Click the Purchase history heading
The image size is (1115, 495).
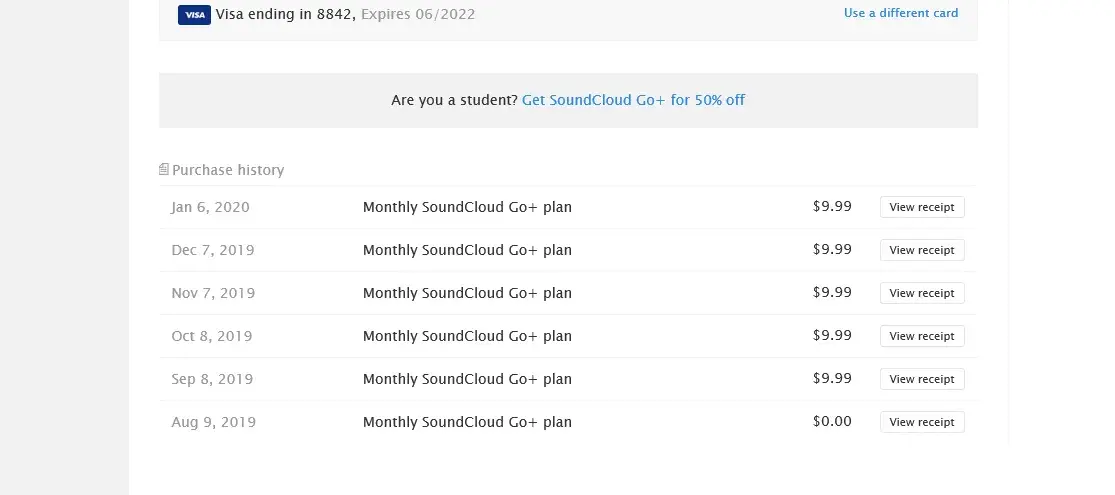click(x=228, y=170)
